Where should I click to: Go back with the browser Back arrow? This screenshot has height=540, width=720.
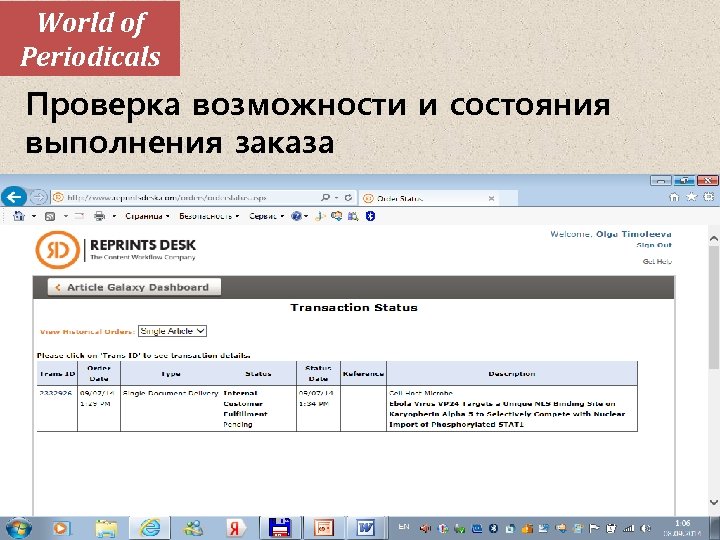pos(14,197)
